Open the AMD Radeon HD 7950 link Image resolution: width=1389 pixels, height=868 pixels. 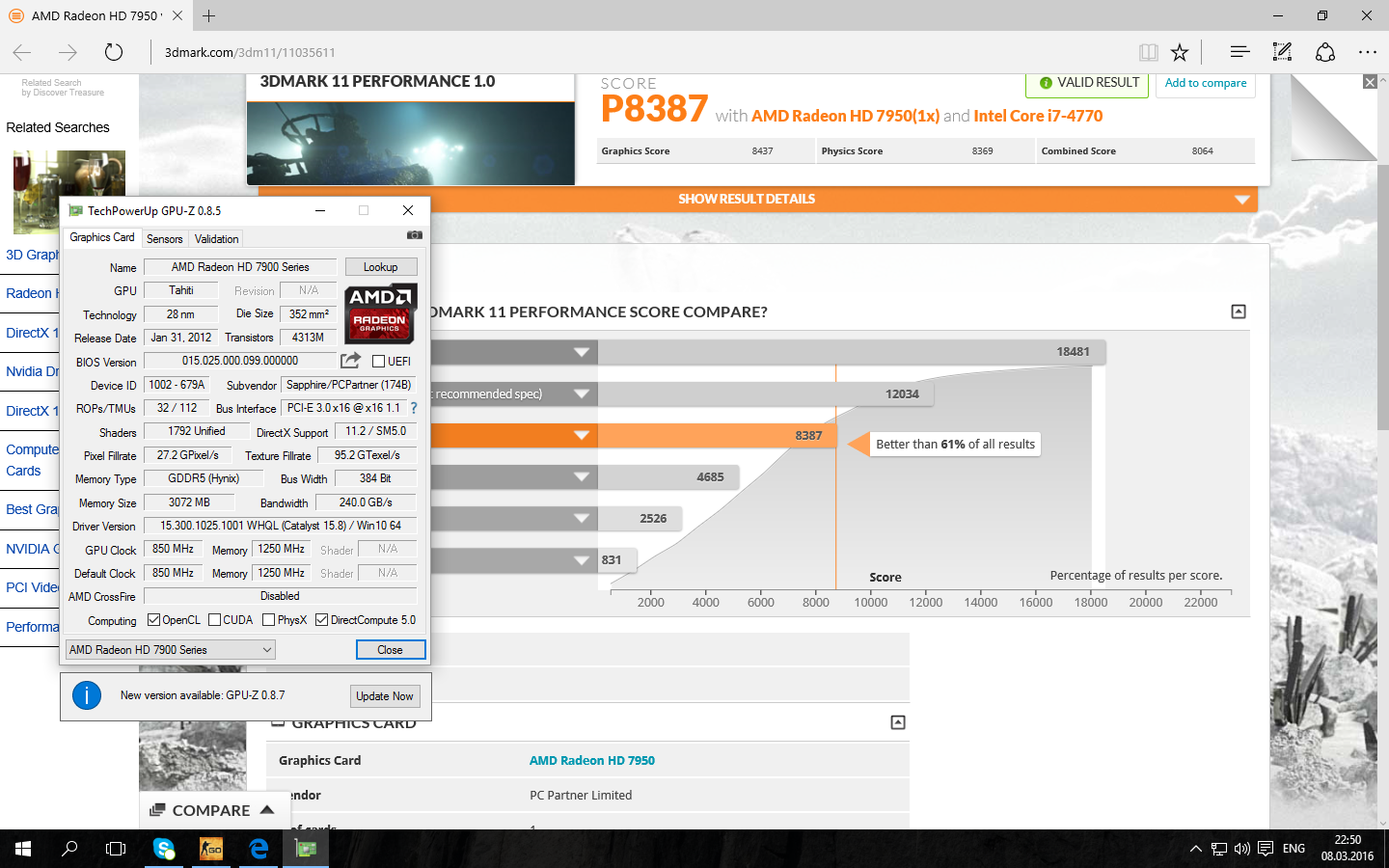point(592,760)
